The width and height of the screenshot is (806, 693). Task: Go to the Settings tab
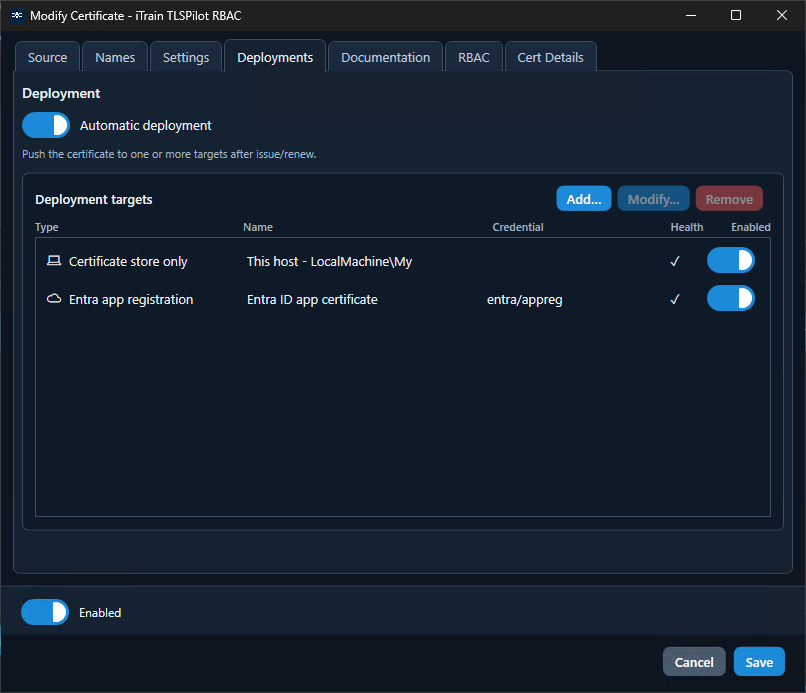186,57
